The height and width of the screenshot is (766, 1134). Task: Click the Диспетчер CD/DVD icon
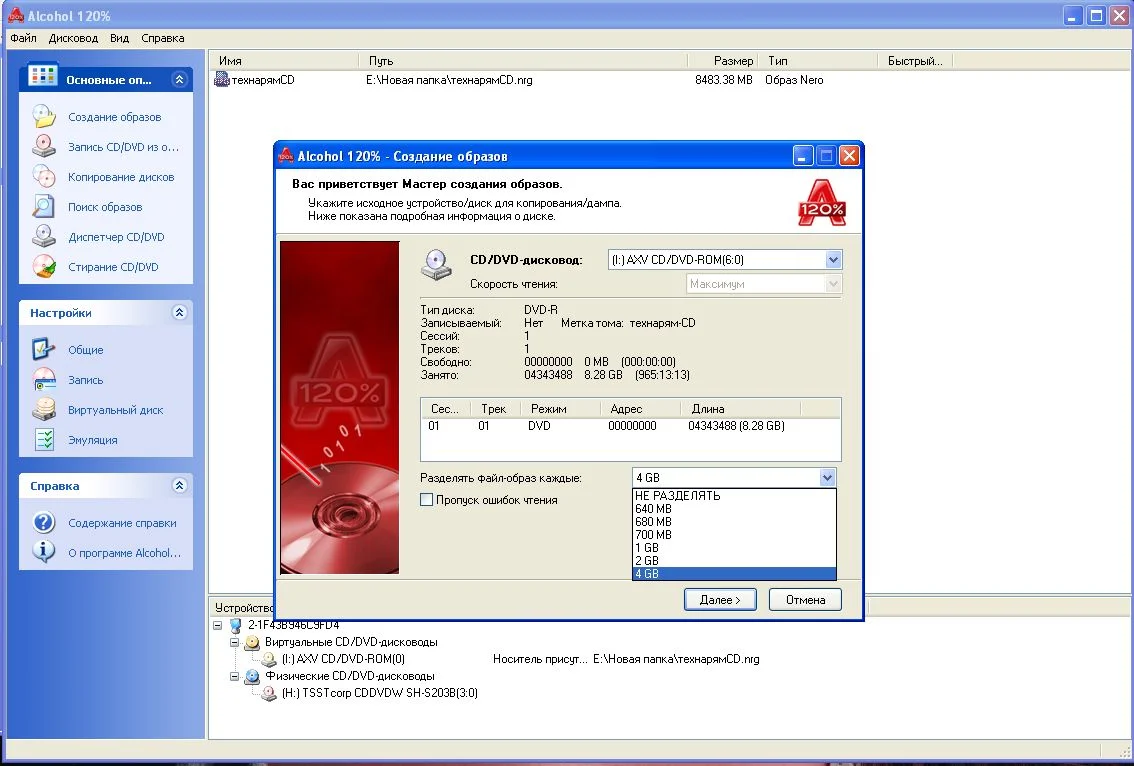(x=44, y=237)
